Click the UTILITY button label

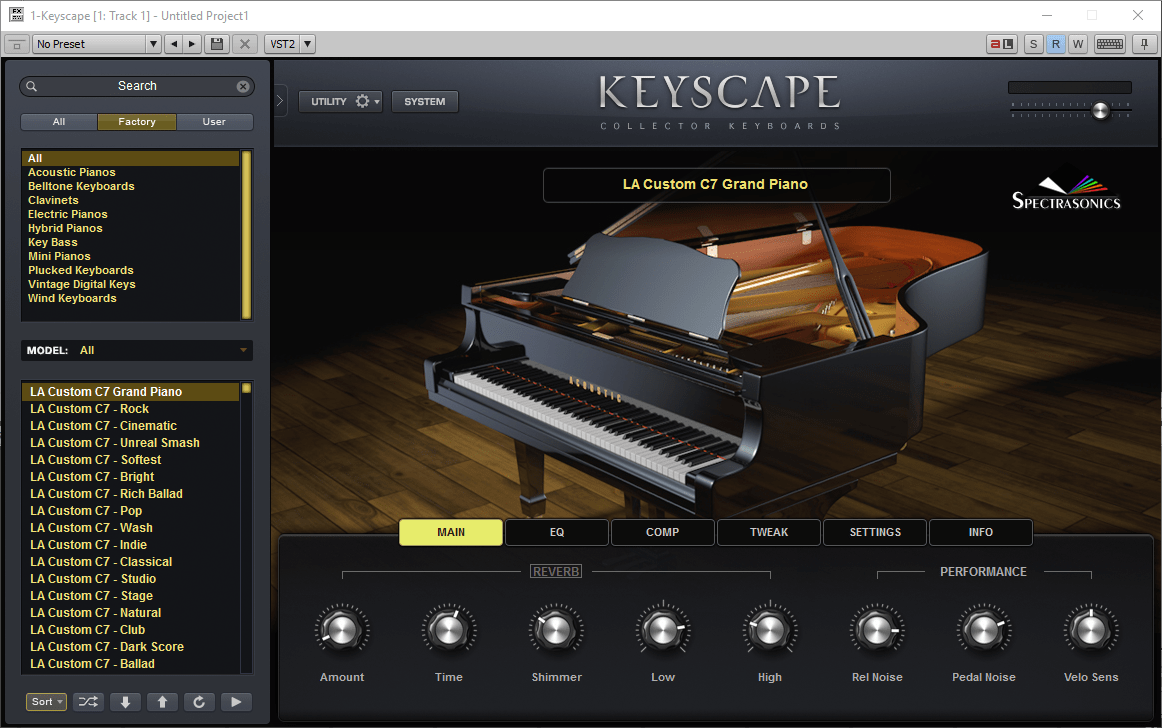point(329,102)
